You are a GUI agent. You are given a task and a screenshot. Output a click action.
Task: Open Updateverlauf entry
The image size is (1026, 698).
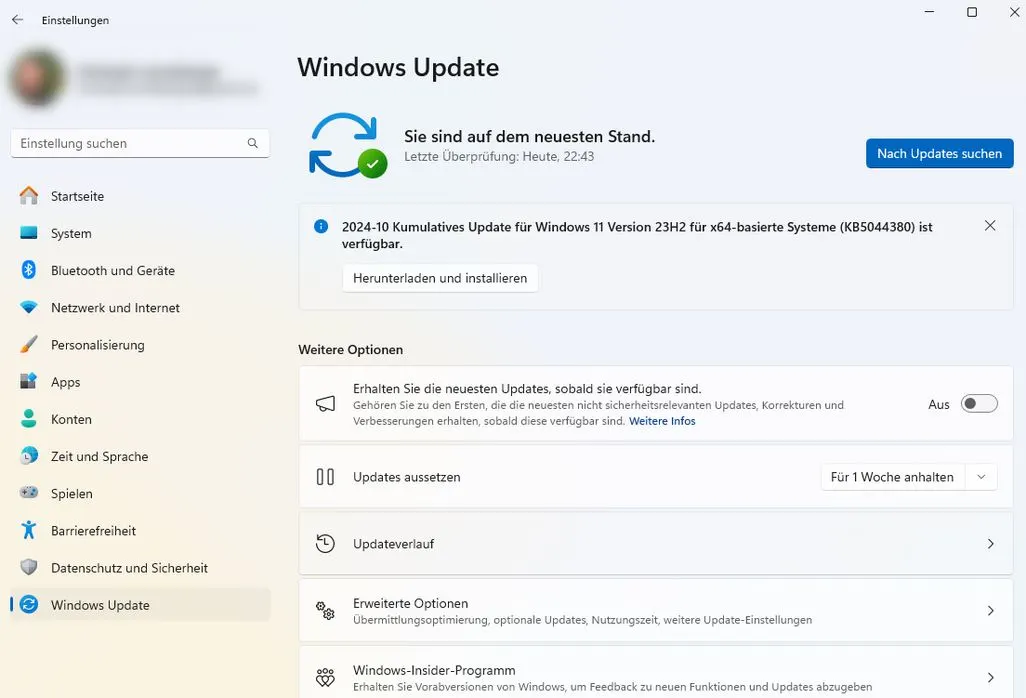tap(656, 544)
